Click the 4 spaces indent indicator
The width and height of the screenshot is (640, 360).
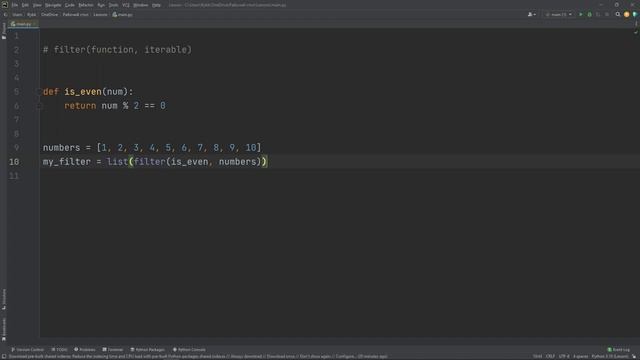(x=580, y=357)
